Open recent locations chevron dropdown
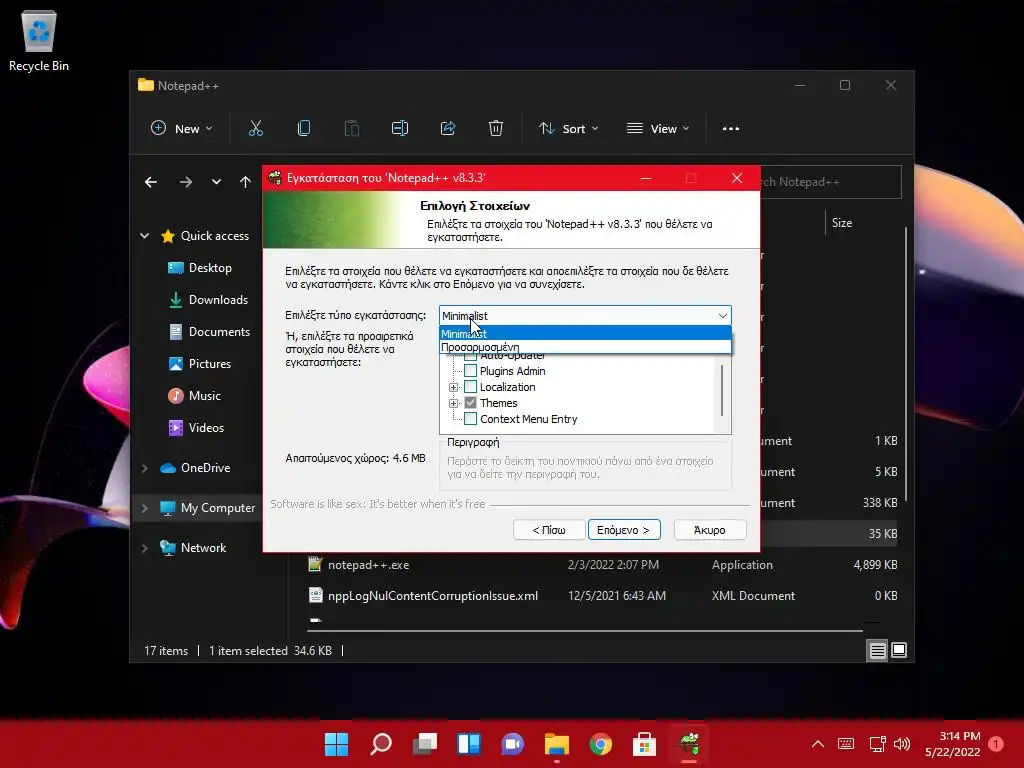 [216, 182]
